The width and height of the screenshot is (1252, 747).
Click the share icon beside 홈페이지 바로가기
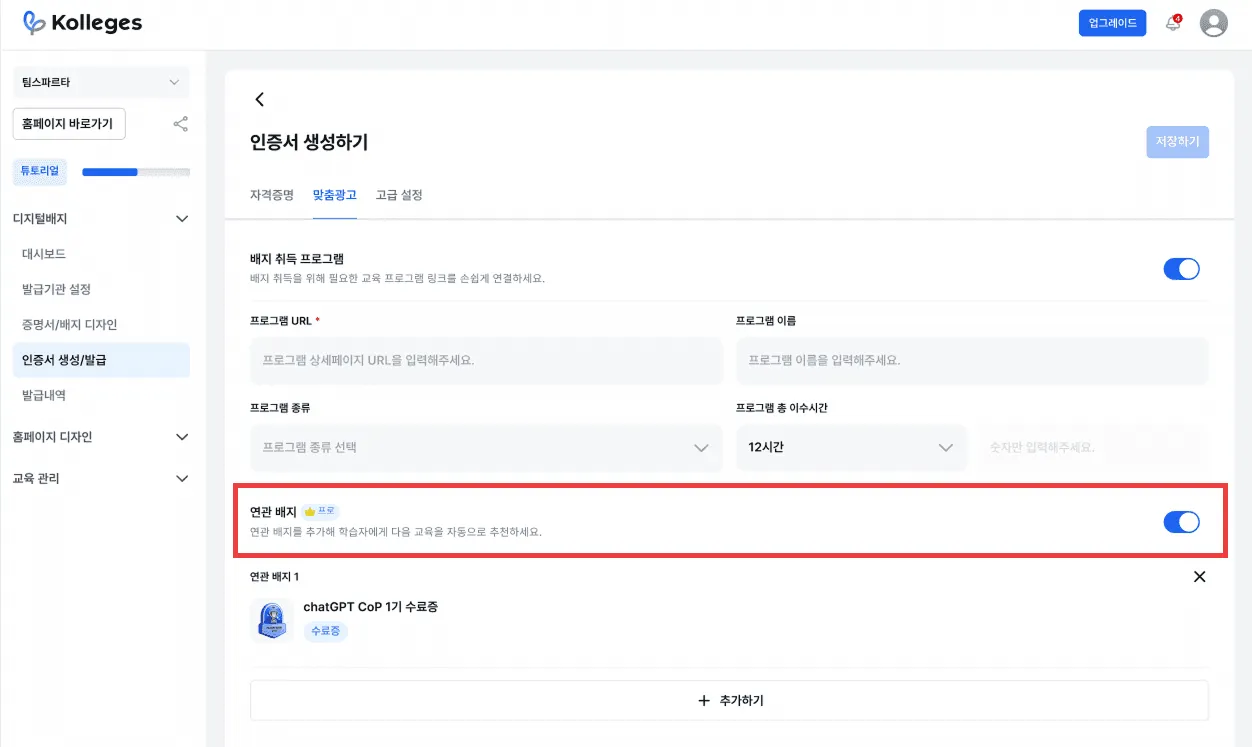[x=180, y=124]
